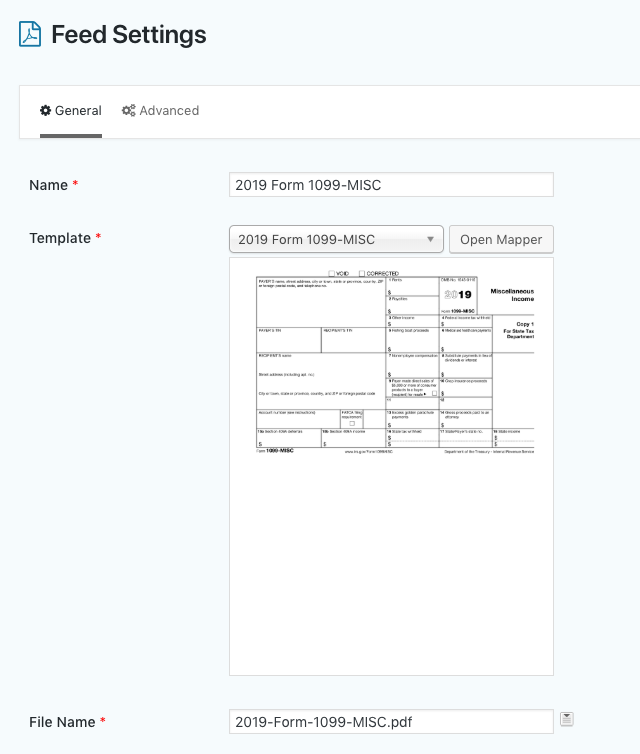640x754 pixels.
Task: Click the gear icon on General tab
Action: 46,111
